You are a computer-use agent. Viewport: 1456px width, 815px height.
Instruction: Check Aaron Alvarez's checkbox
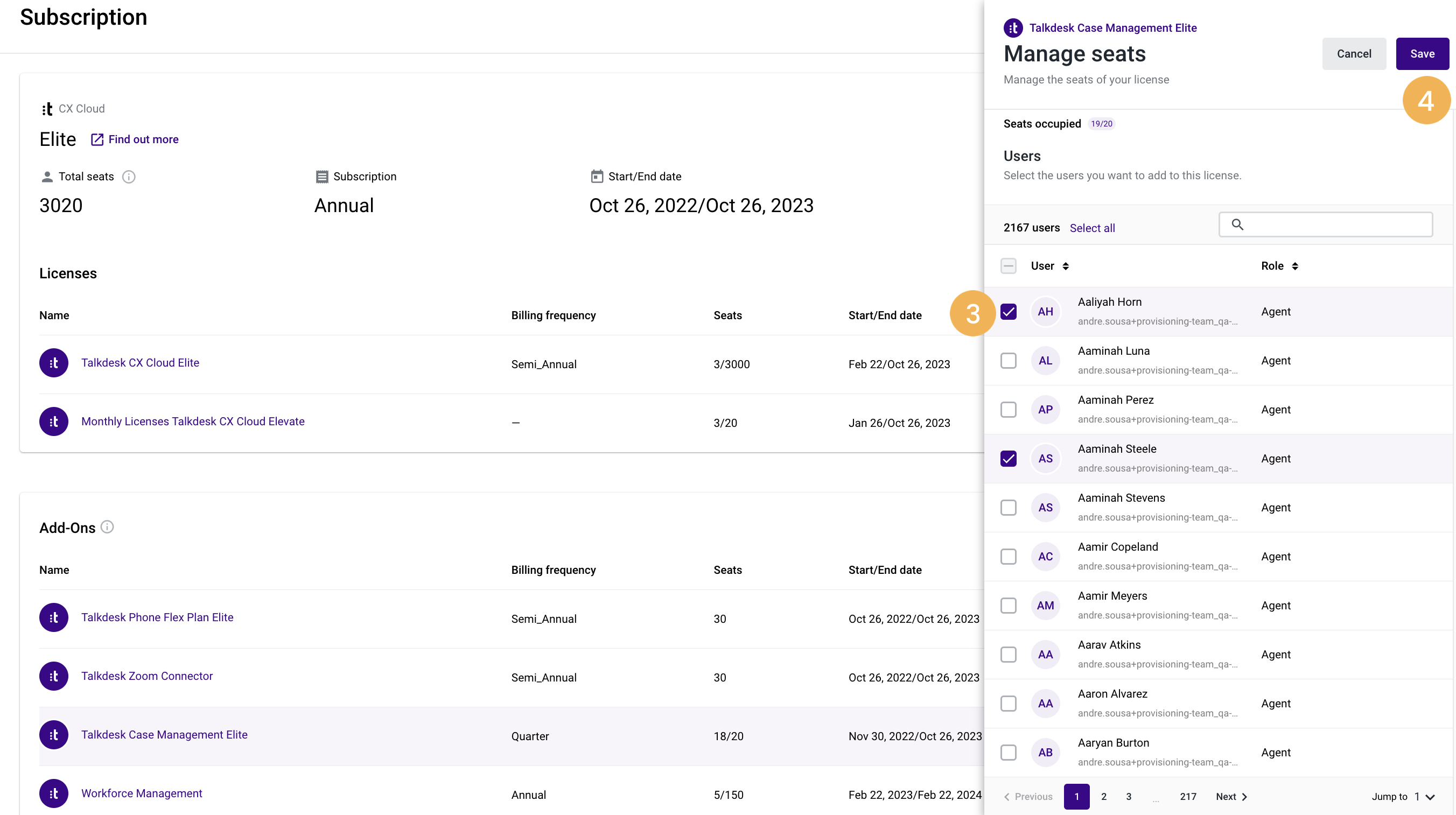(x=1009, y=704)
